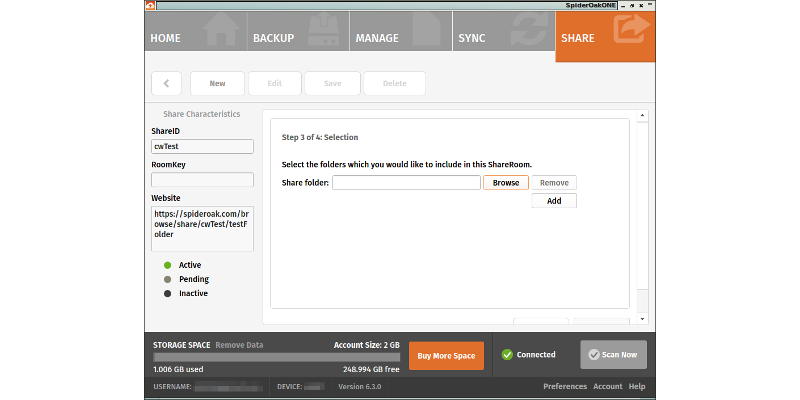
Task: Click the Sync arrows icon
Action: click(525, 35)
